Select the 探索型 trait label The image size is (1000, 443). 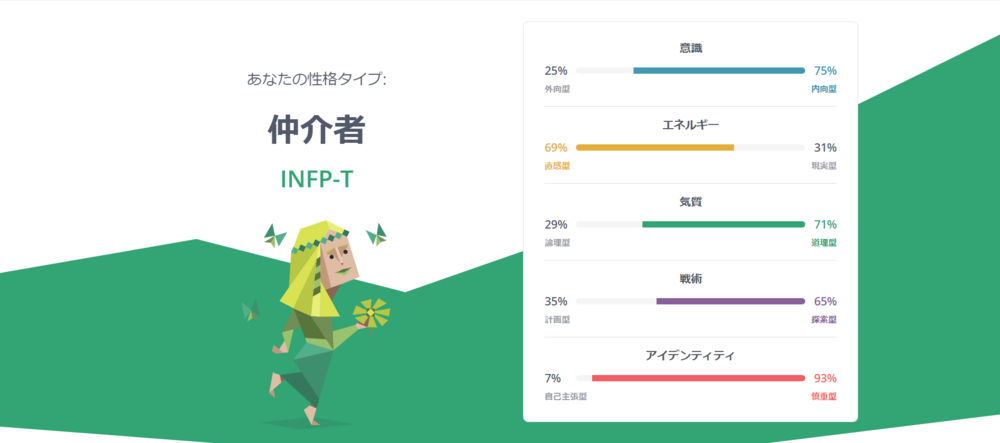click(x=823, y=320)
